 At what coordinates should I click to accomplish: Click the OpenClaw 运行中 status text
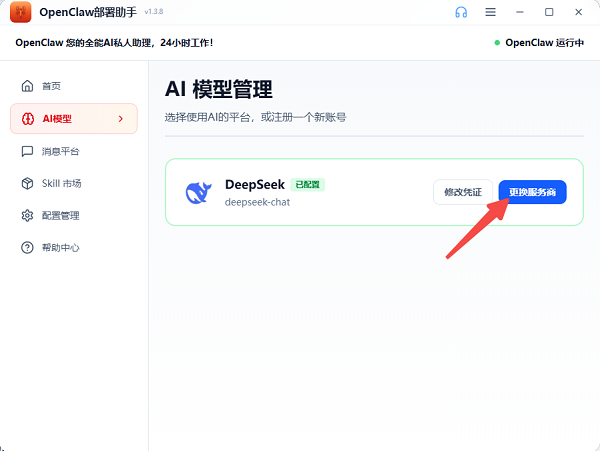tap(545, 42)
